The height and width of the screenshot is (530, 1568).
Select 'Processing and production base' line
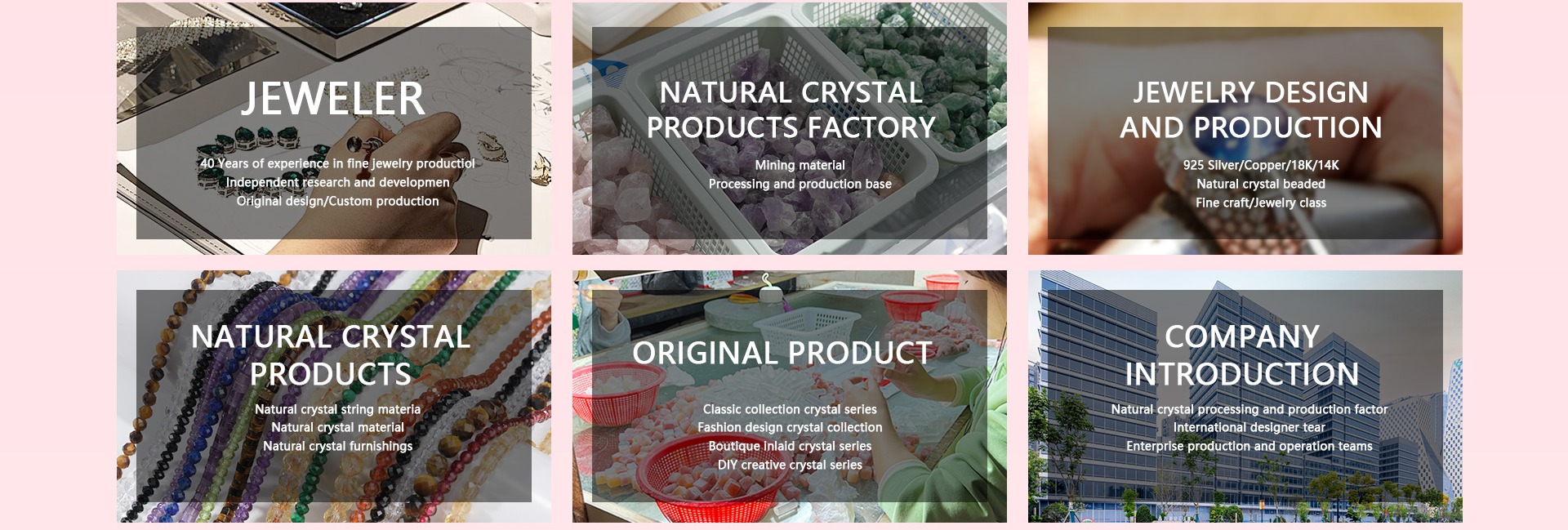pos(800,184)
